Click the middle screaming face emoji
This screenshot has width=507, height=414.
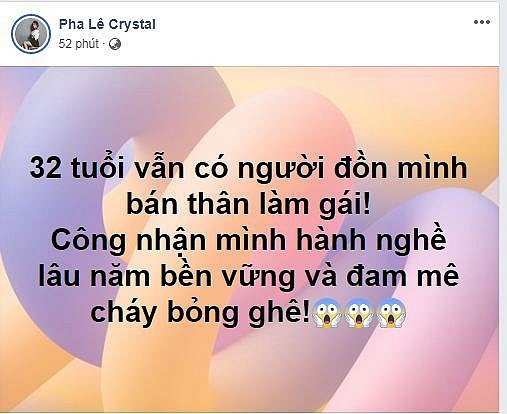(359, 313)
